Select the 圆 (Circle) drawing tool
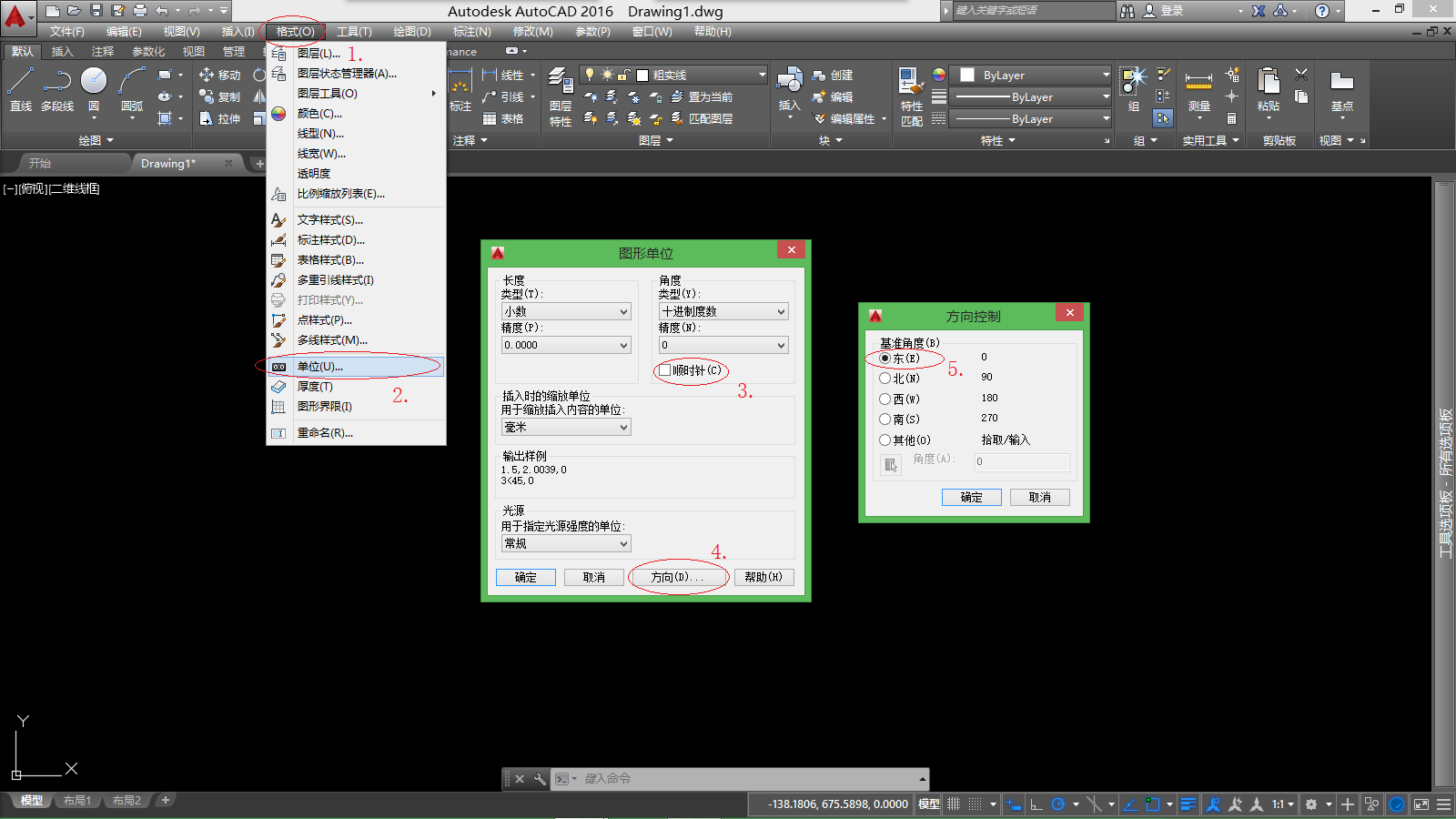 (94, 84)
